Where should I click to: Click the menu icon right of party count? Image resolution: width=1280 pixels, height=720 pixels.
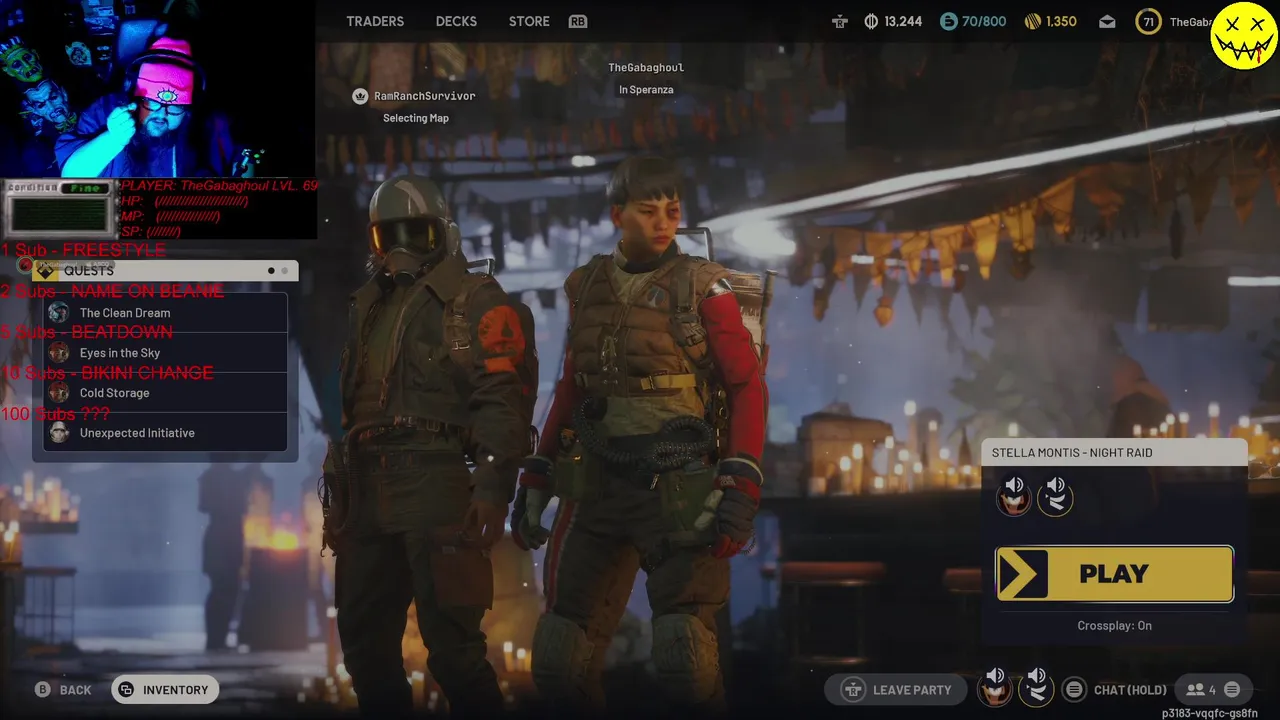pyautogui.click(x=1232, y=690)
